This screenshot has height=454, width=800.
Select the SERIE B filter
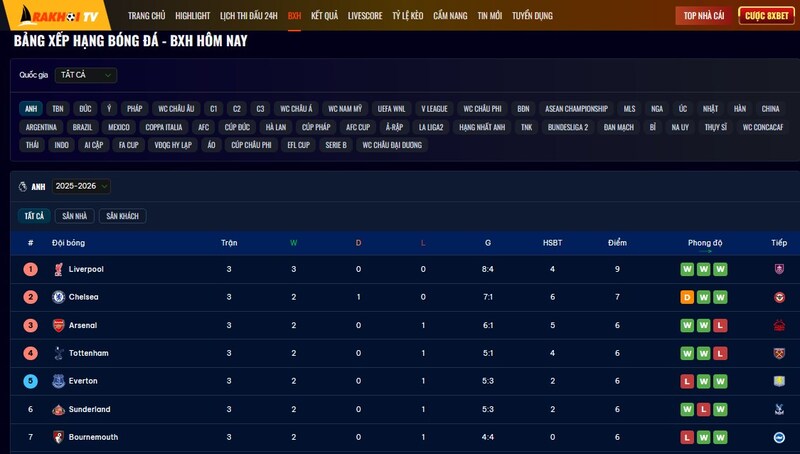point(336,145)
